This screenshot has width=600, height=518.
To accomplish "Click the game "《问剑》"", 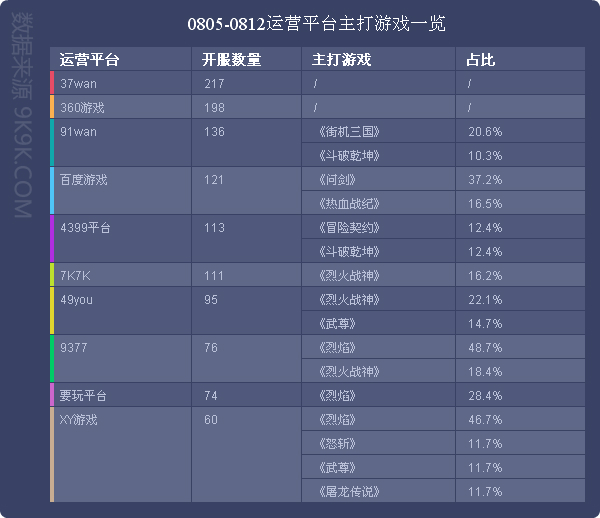I will click(x=337, y=180).
